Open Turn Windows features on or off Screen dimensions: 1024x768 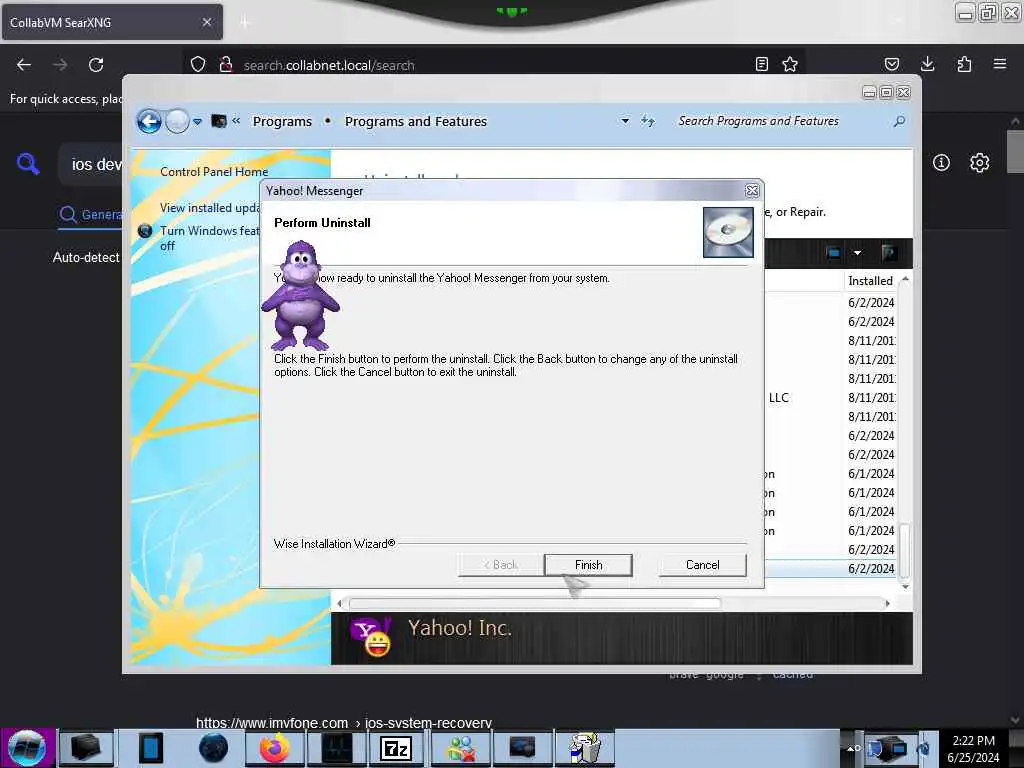(209, 238)
